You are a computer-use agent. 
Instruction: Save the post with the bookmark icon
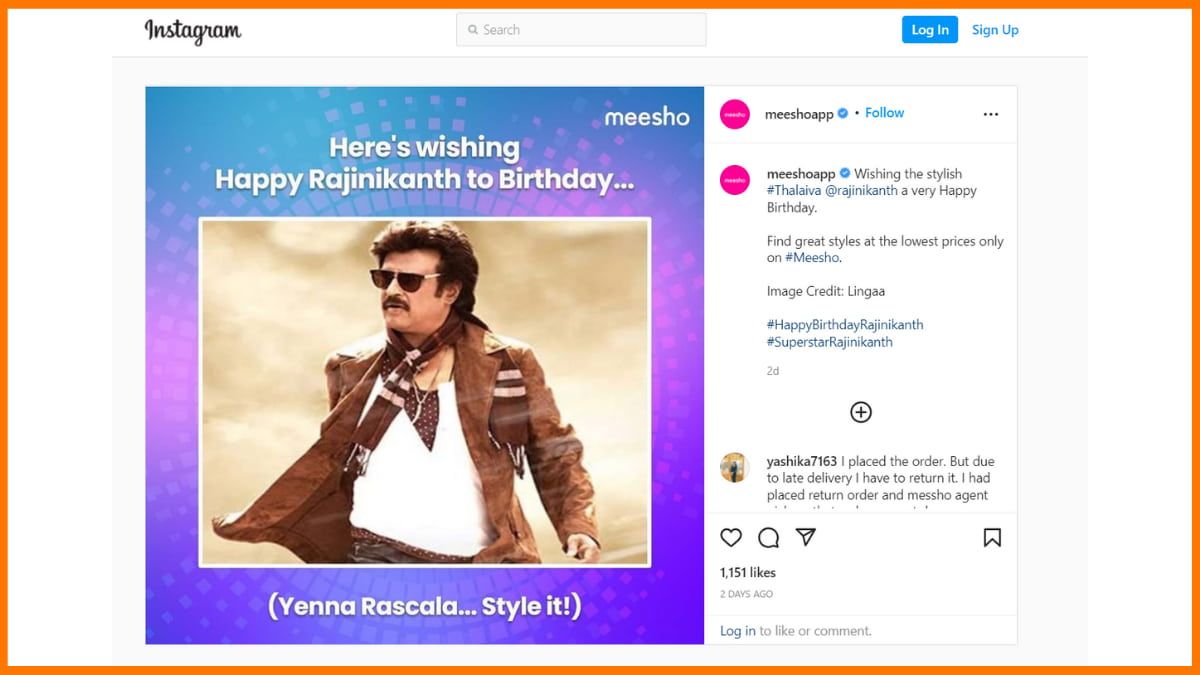[x=993, y=538]
